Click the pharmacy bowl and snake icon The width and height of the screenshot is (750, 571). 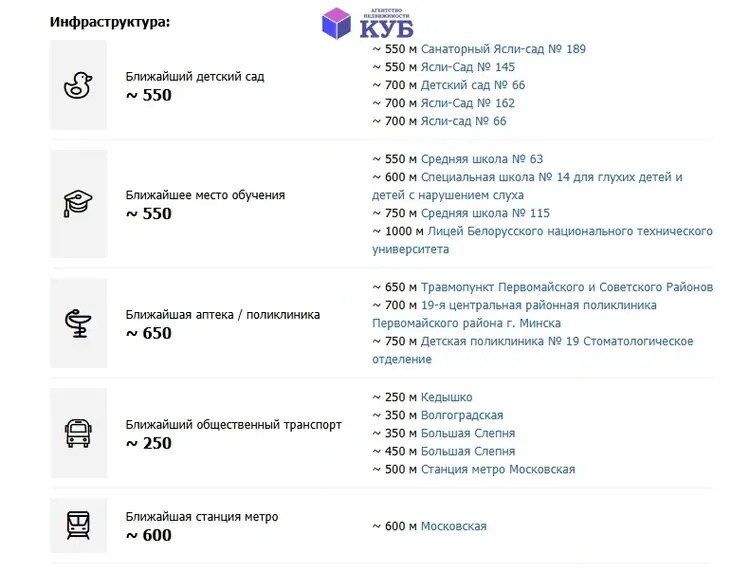[78, 323]
